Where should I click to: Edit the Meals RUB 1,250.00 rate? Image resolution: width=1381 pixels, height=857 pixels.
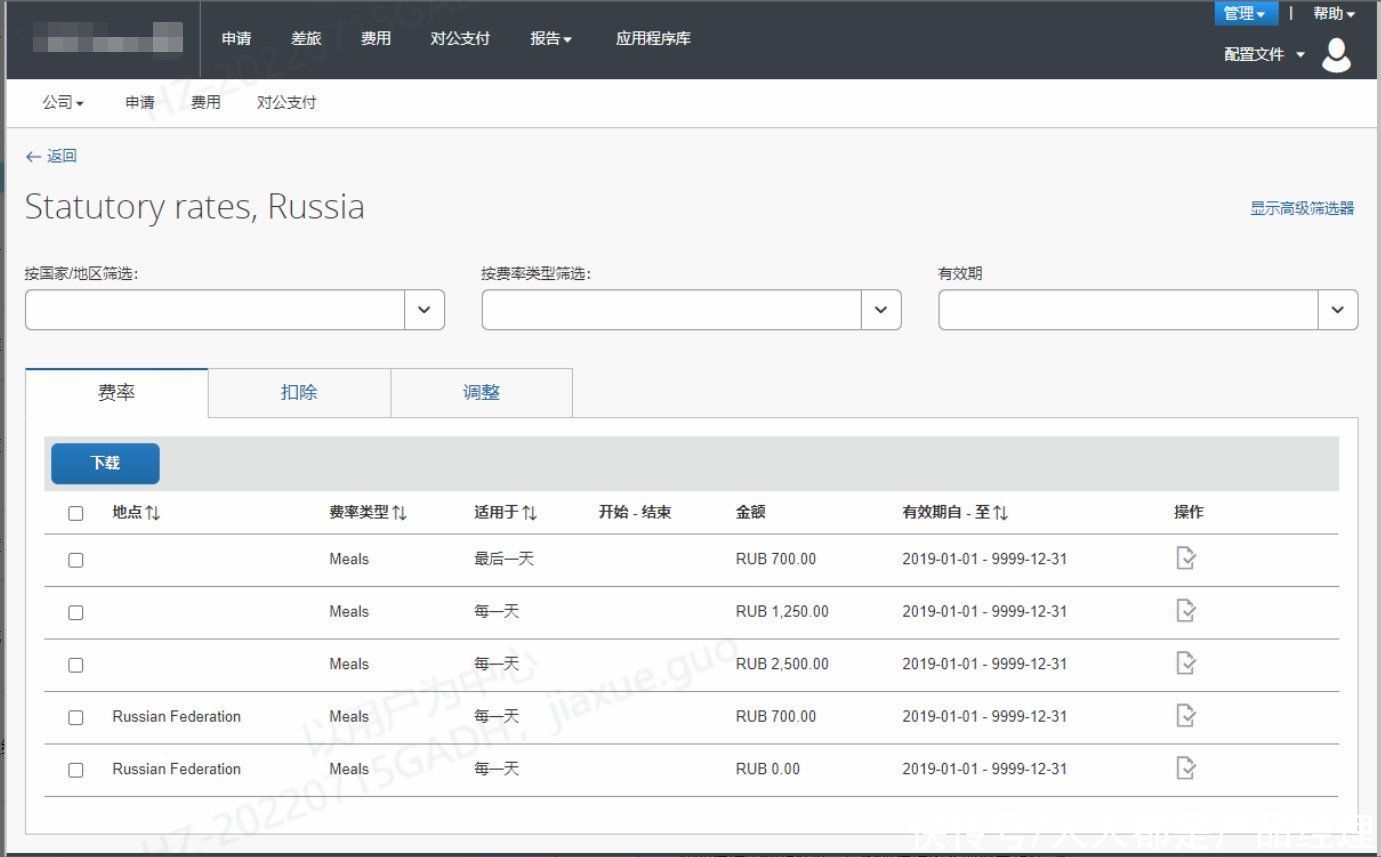(1186, 611)
